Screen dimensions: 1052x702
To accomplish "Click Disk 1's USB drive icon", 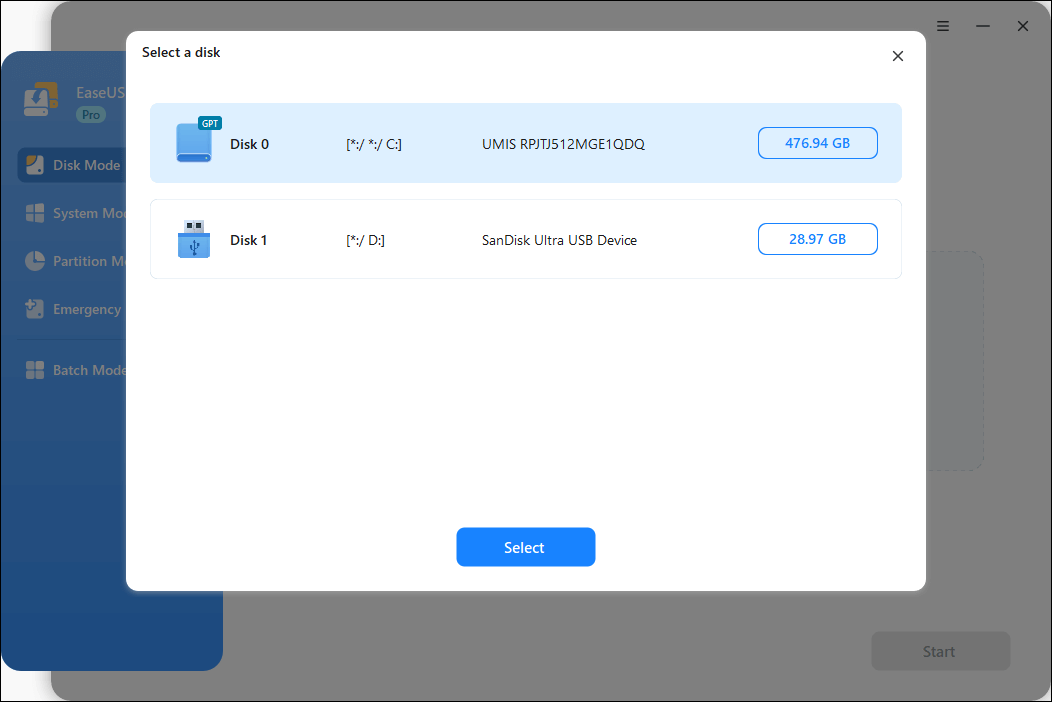I will point(194,239).
